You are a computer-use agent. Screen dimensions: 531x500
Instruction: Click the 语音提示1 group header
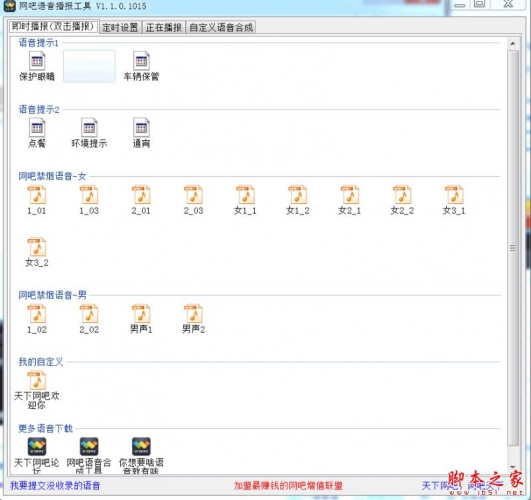tap(38, 43)
